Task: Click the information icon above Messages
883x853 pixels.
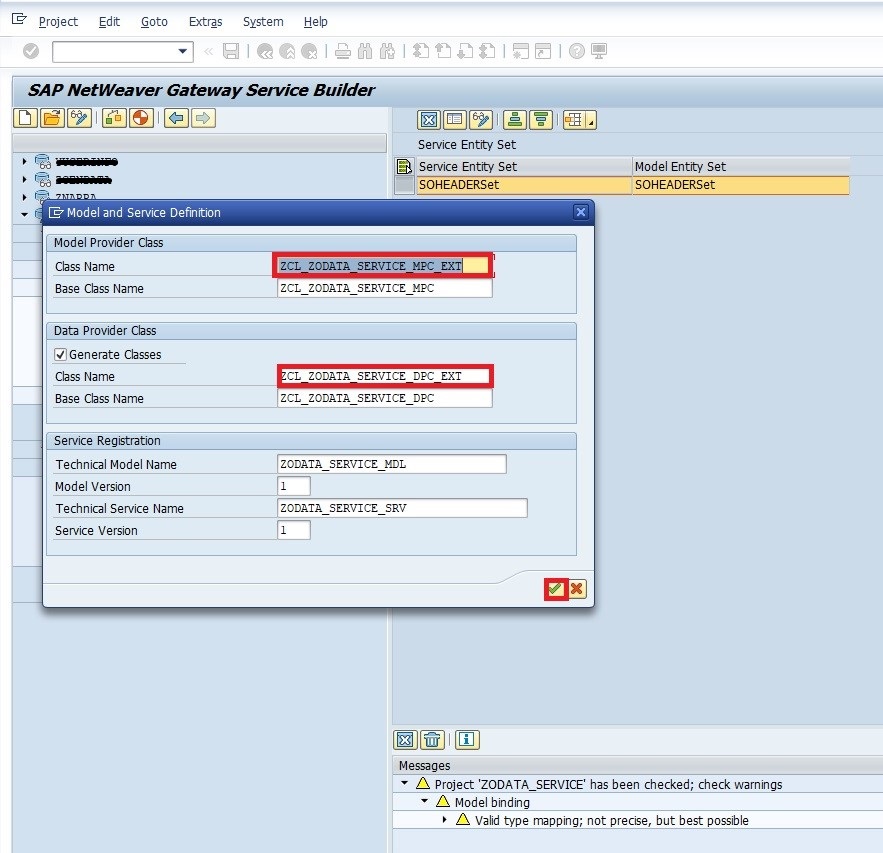Action: click(x=467, y=740)
